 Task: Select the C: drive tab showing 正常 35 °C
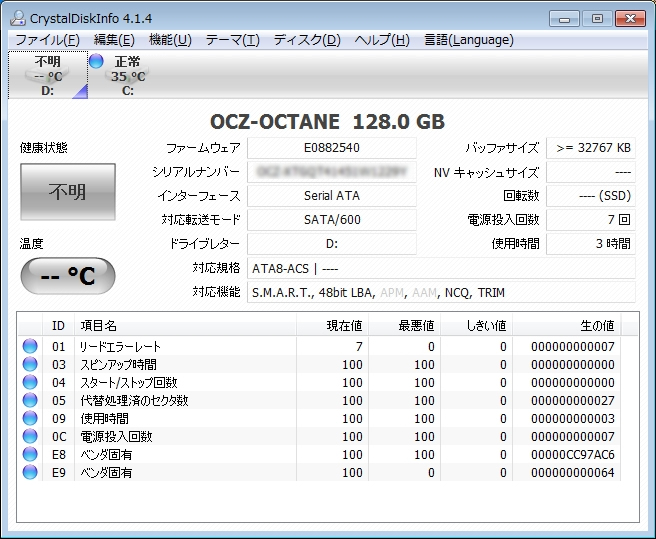point(128,75)
